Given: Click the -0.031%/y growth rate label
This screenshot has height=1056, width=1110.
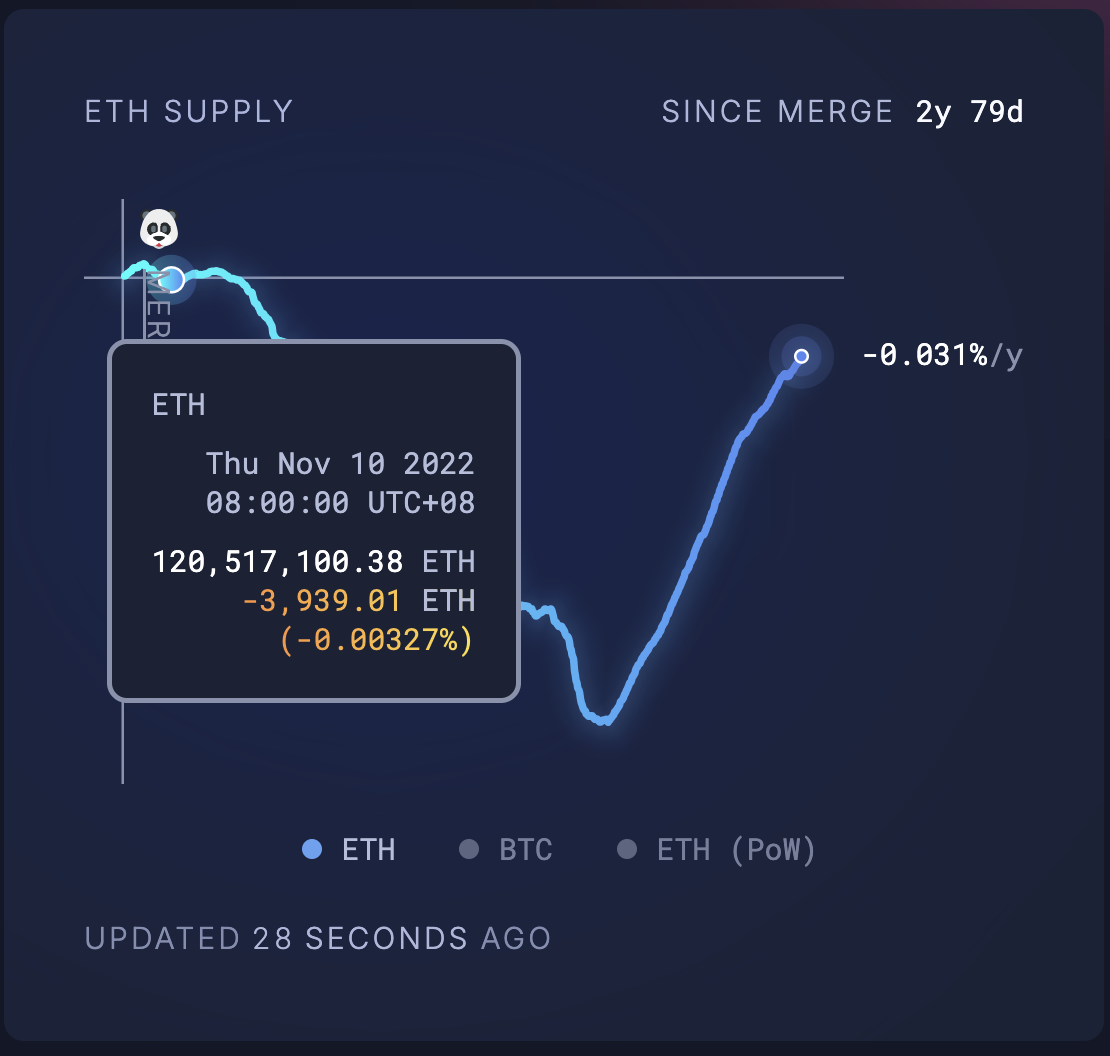Looking at the screenshot, I should [941, 355].
